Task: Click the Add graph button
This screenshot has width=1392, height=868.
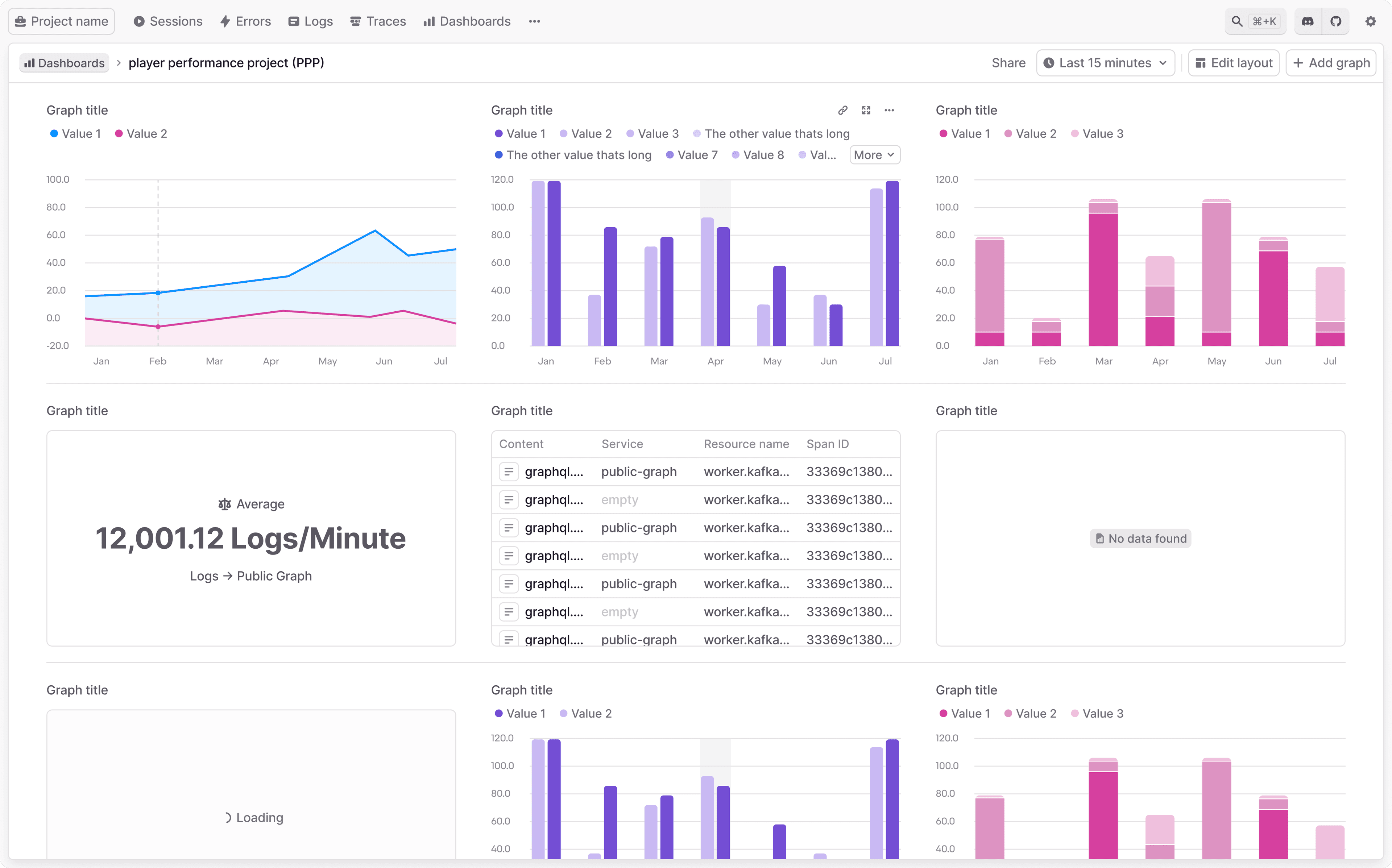Action: click(1332, 62)
